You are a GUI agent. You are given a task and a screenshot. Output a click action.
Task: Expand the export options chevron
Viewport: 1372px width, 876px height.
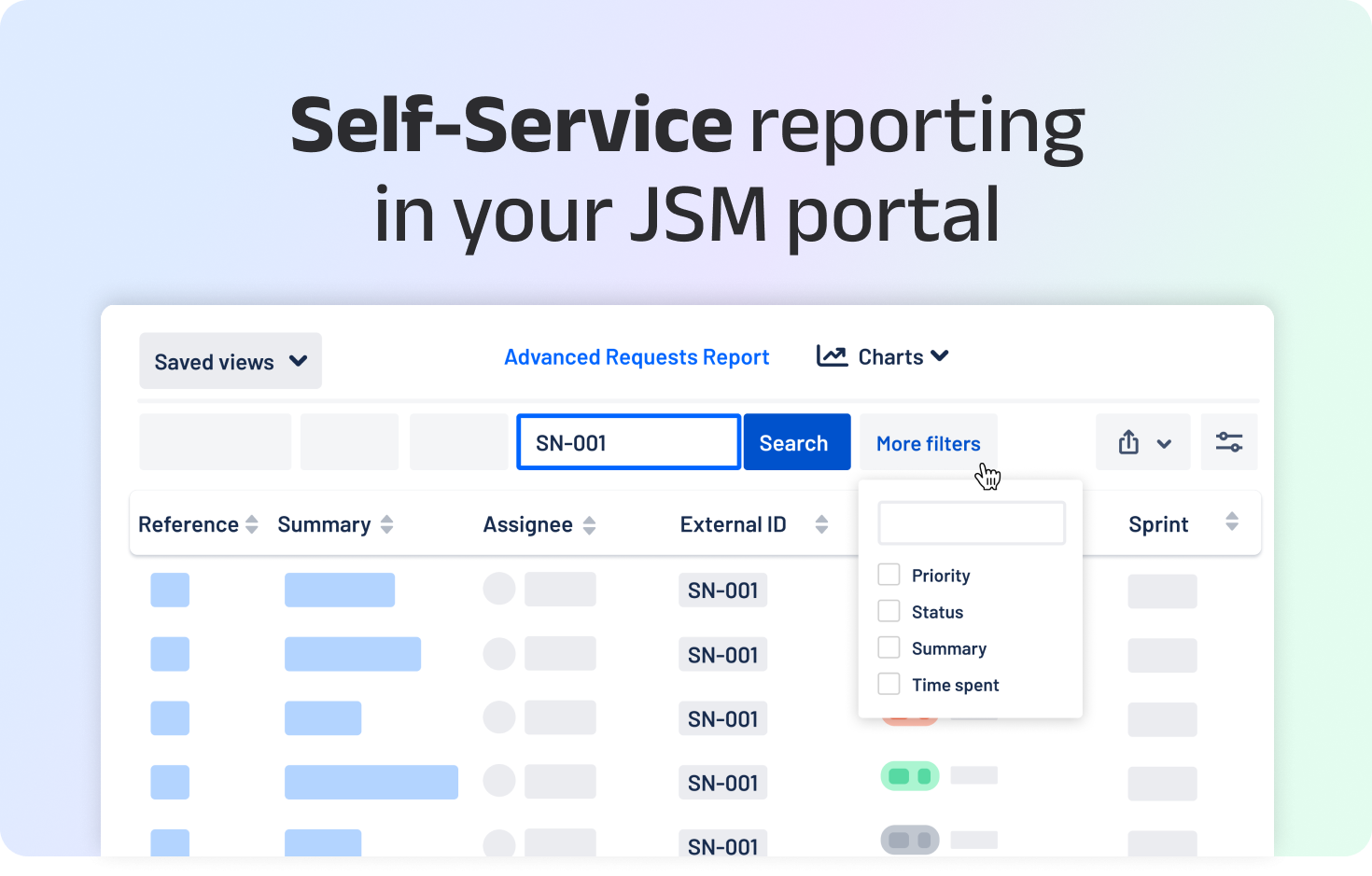[1164, 444]
